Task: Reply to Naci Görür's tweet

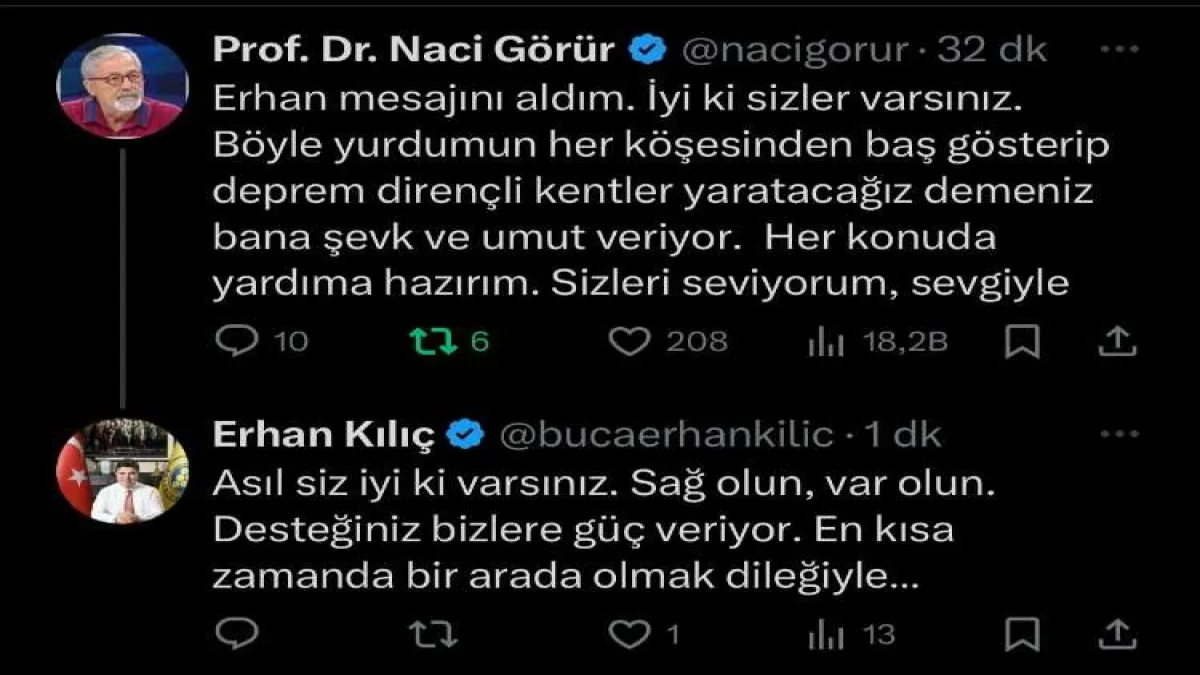Action: [x=237, y=342]
